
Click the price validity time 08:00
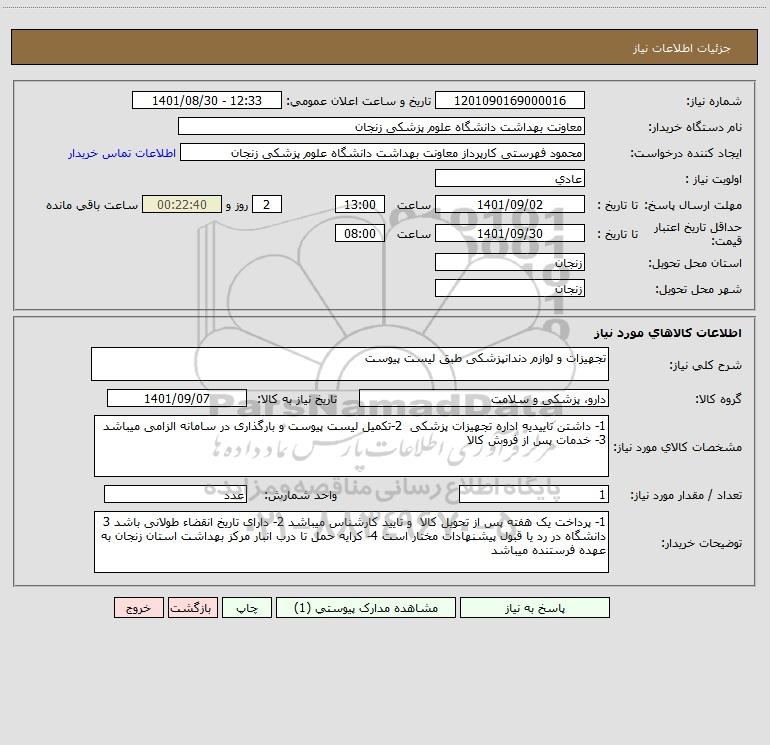(359, 233)
